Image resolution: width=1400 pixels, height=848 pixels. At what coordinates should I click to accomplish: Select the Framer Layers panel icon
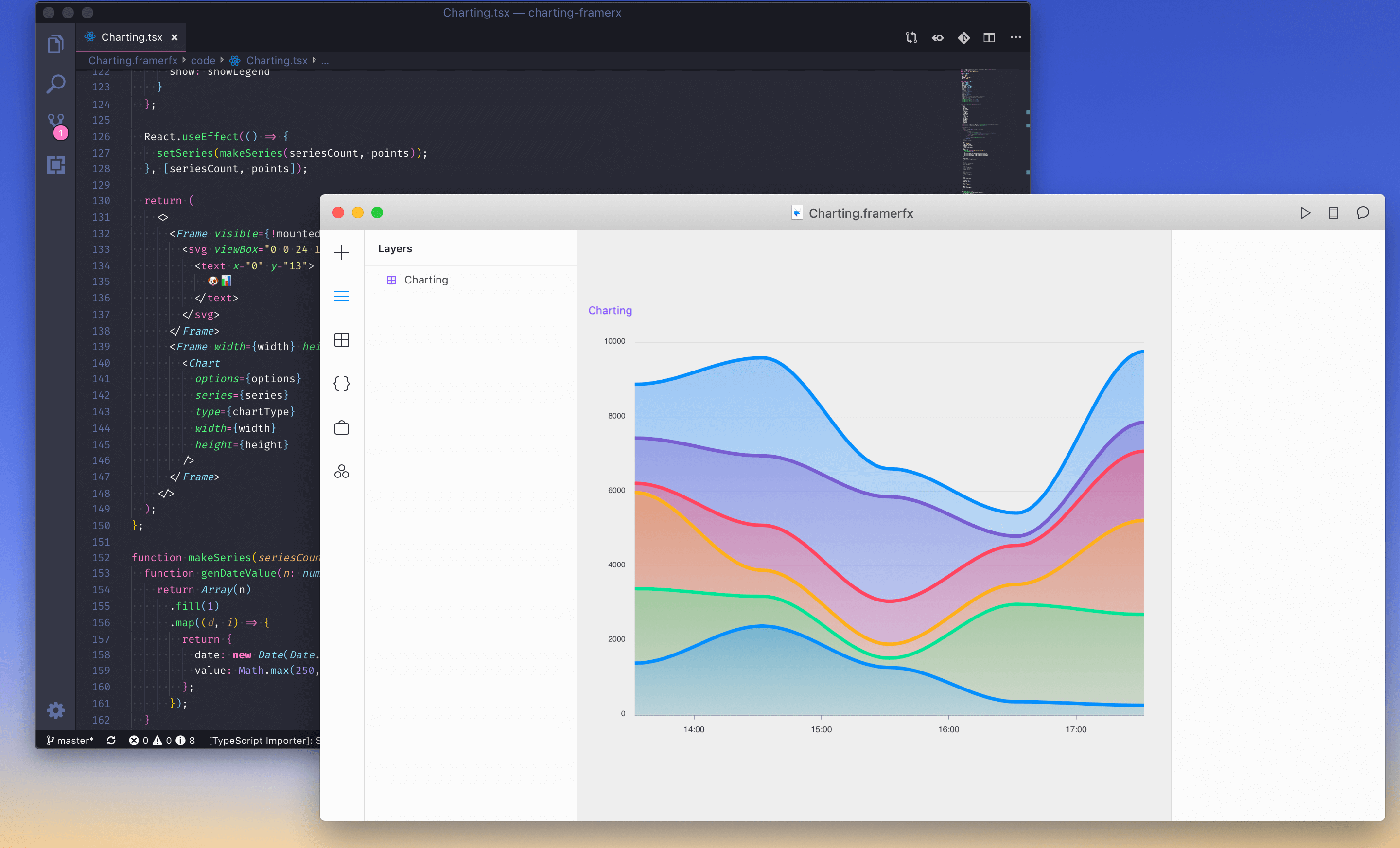point(341,296)
